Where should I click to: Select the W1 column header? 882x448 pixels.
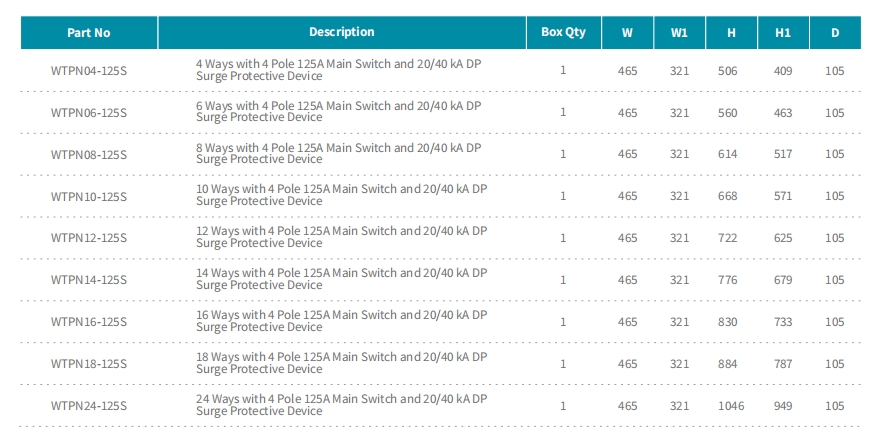679,33
